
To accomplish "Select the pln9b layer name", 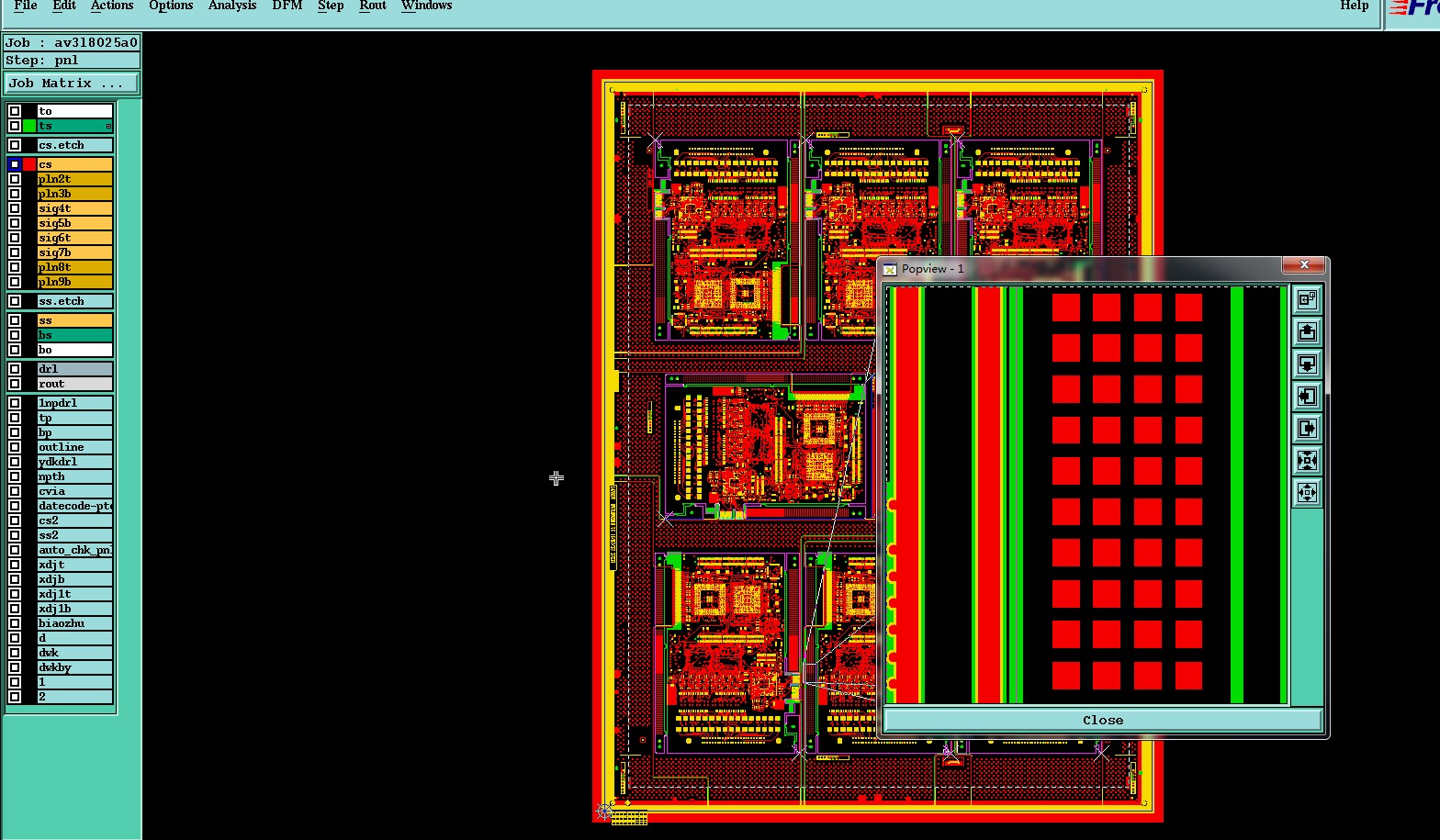I will click(x=74, y=282).
